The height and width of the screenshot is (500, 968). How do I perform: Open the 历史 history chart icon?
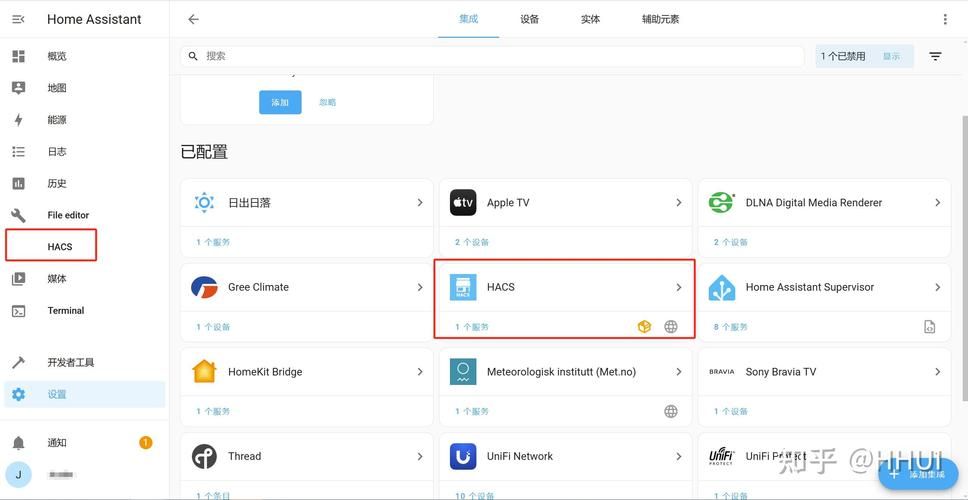tap(19, 183)
